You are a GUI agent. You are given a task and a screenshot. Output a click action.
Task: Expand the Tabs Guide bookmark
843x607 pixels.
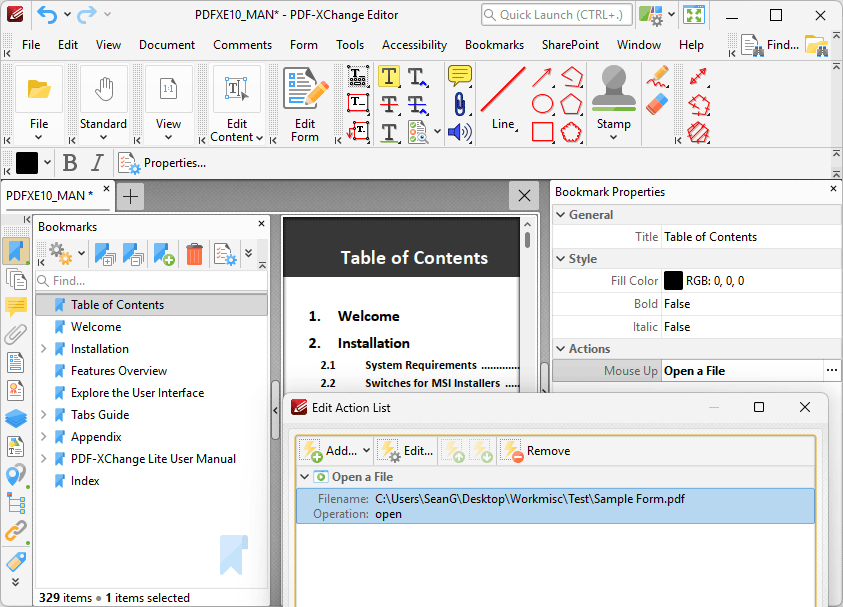pyautogui.click(x=44, y=415)
